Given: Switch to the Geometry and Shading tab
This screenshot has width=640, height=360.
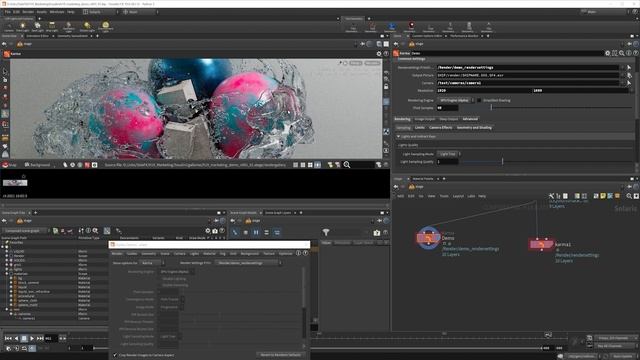Looking at the screenshot, I should (474, 128).
